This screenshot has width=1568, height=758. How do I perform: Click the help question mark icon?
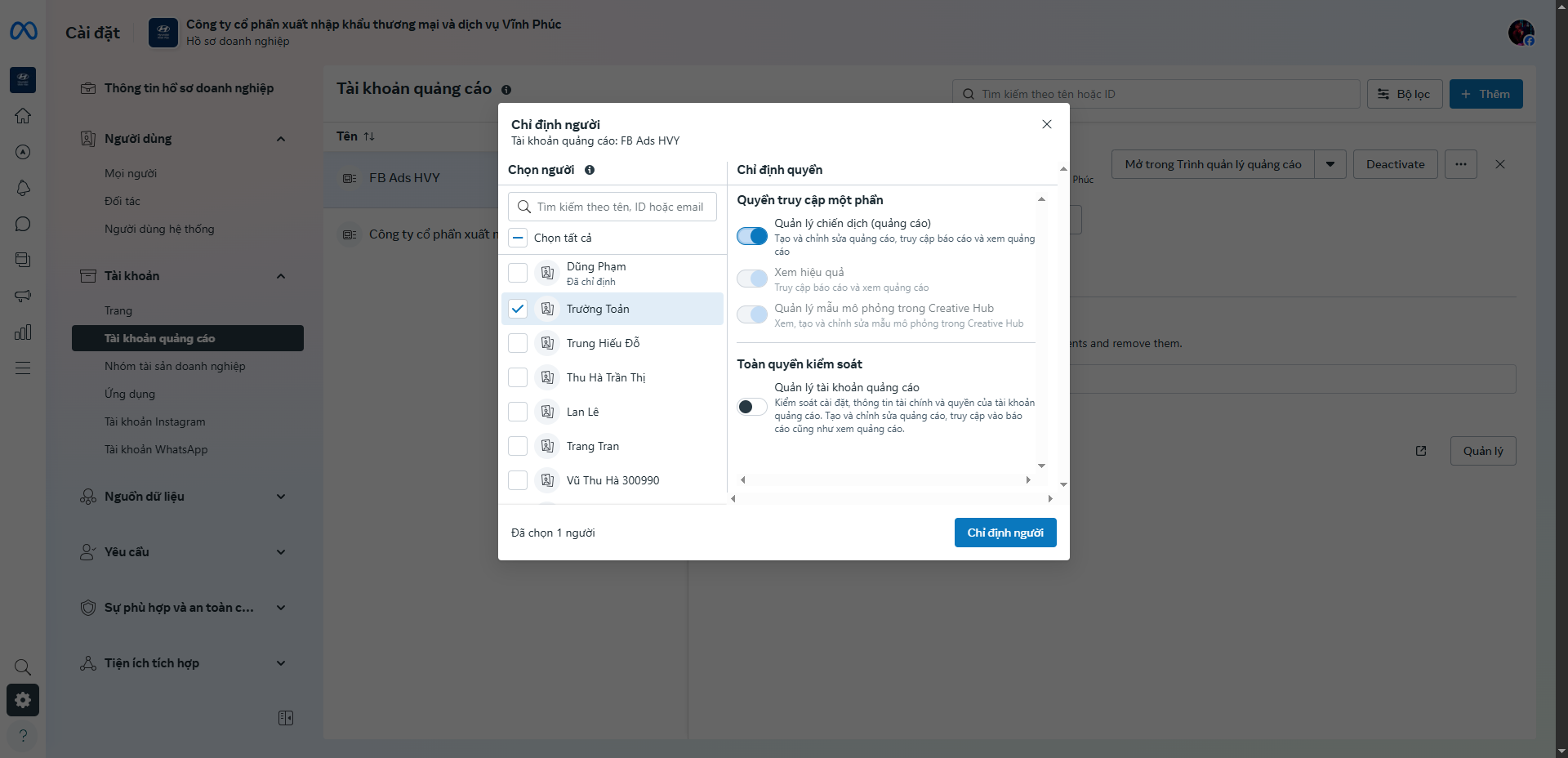[23, 735]
